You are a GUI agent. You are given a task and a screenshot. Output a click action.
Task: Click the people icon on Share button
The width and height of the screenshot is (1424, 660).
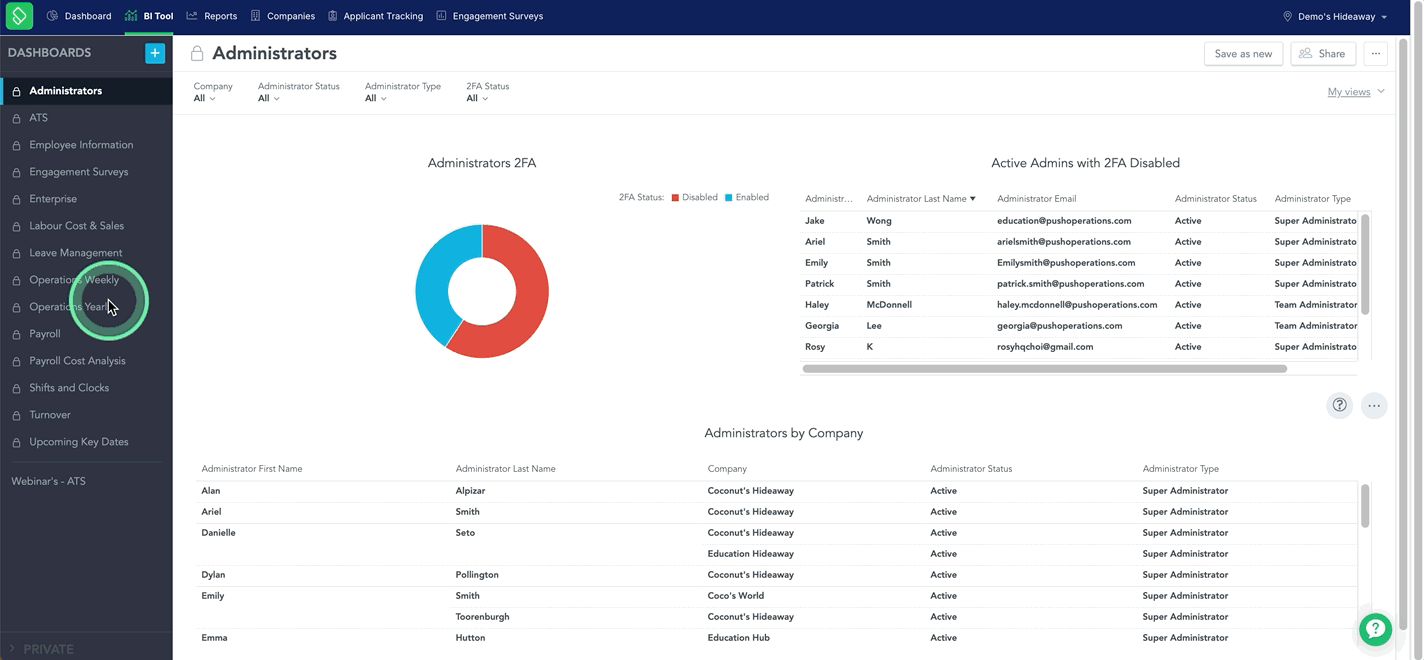click(x=1306, y=54)
